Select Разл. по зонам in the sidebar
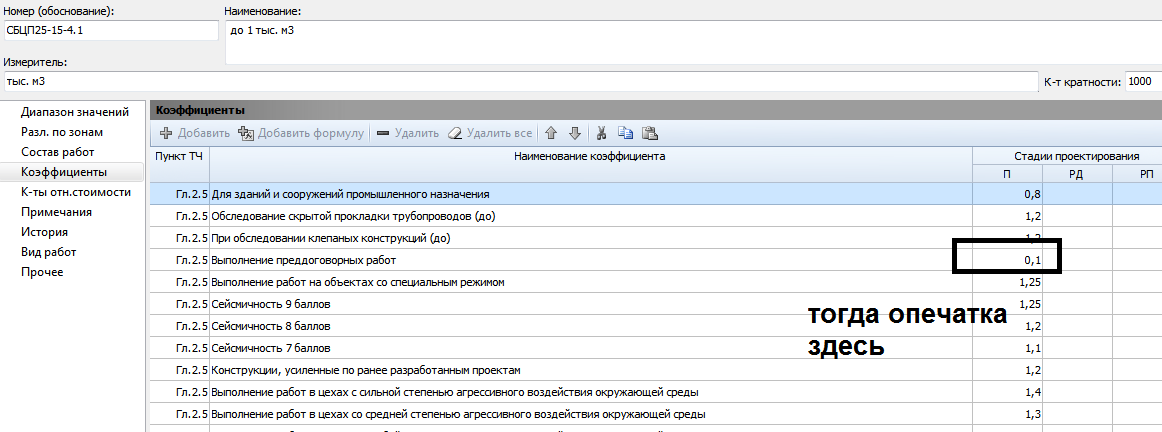 pos(62,132)
